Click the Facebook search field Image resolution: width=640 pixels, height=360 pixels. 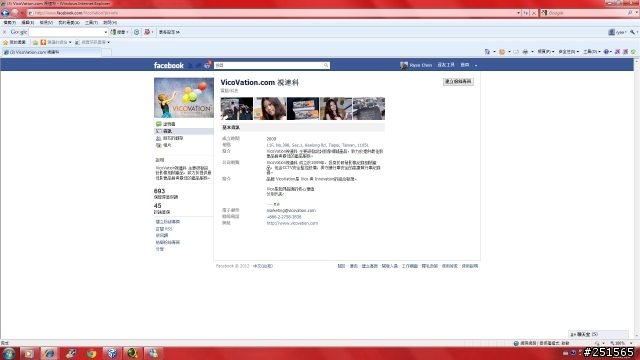click(269, 65)
